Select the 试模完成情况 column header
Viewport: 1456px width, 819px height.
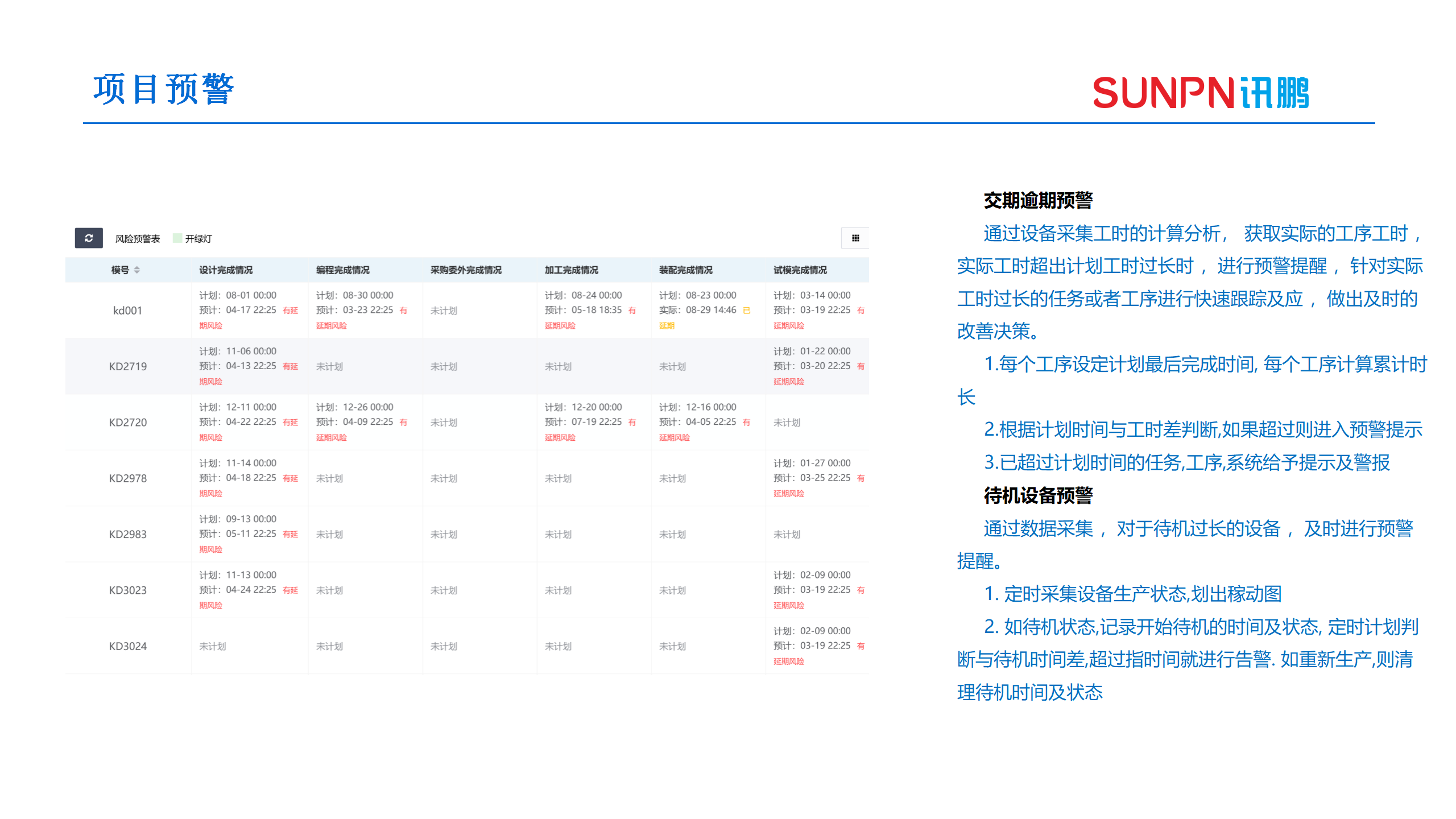pyautogui.click(x=799, y=270)
